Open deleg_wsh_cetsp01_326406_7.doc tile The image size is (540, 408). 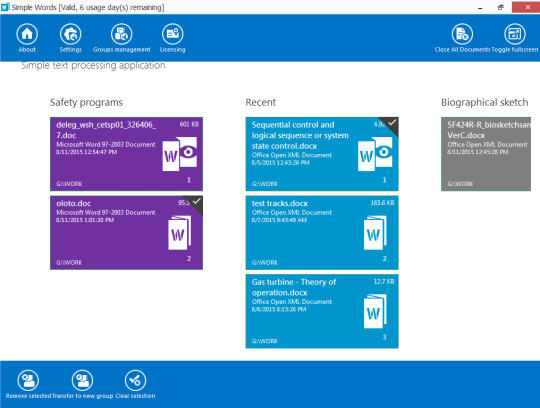[126, 154]
